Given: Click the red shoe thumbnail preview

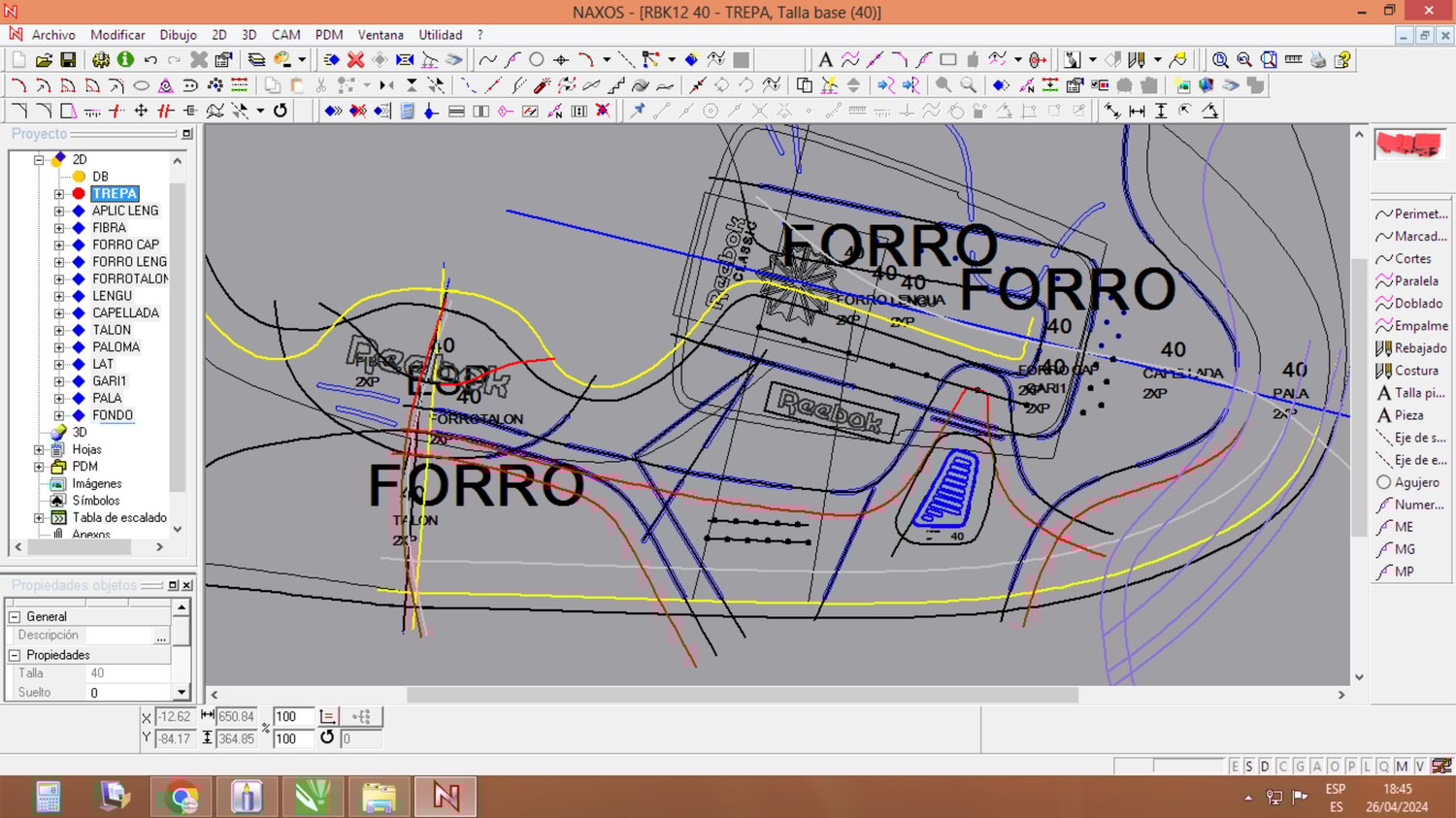Looking at the screenshot, I should [1409, 146].
